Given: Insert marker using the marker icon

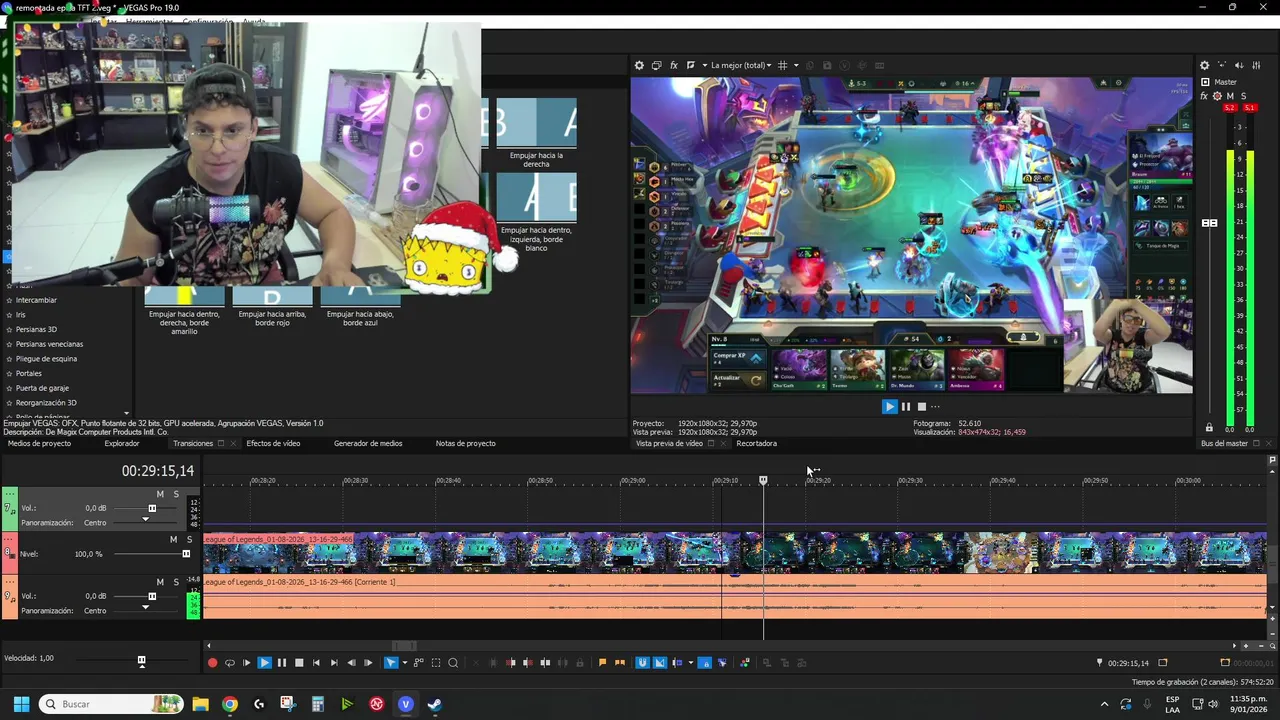Looking at the screenshot, I should pyautogui.click(x=602, y=662).
